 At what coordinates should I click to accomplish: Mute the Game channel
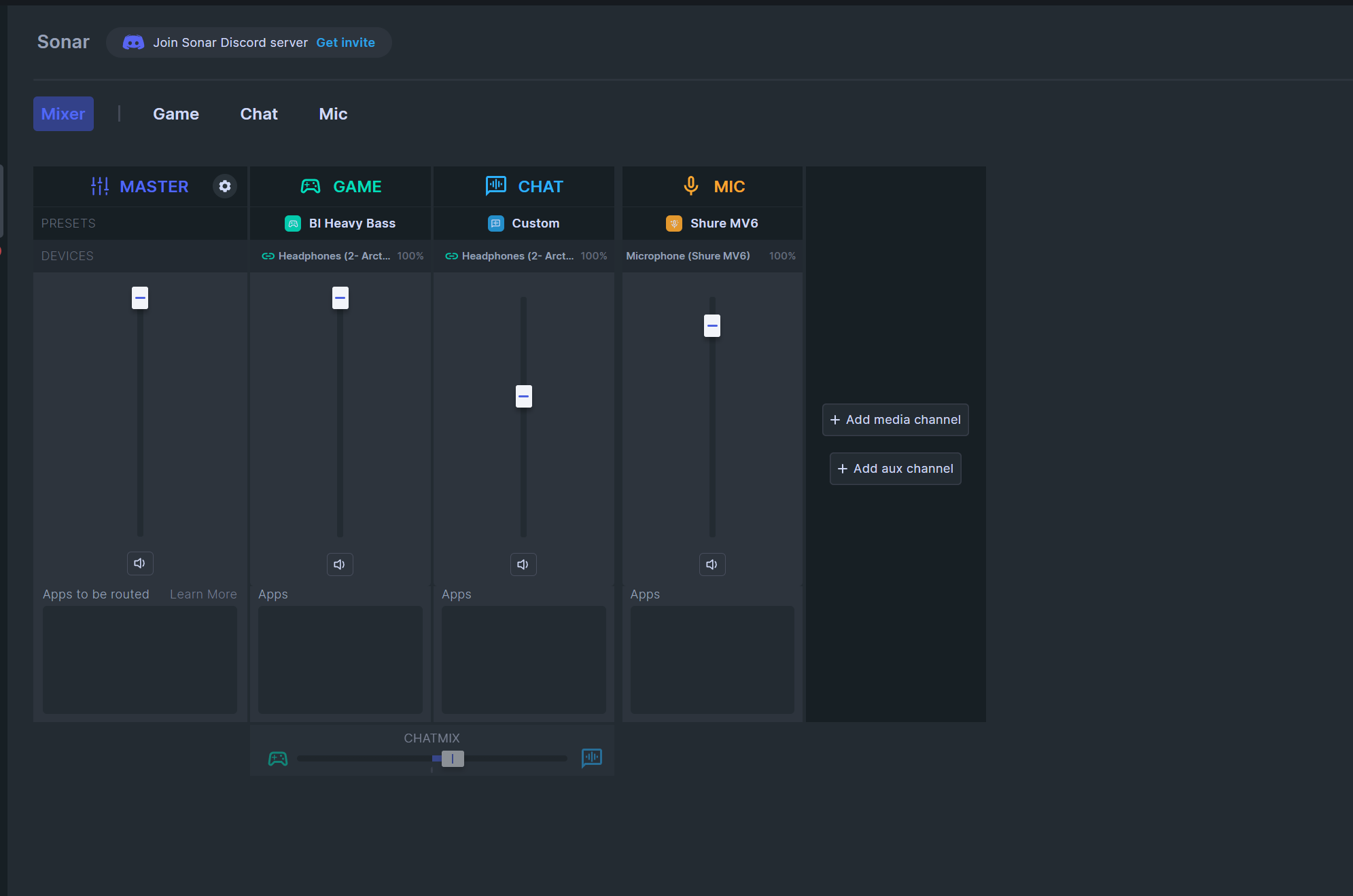[340, 565]
